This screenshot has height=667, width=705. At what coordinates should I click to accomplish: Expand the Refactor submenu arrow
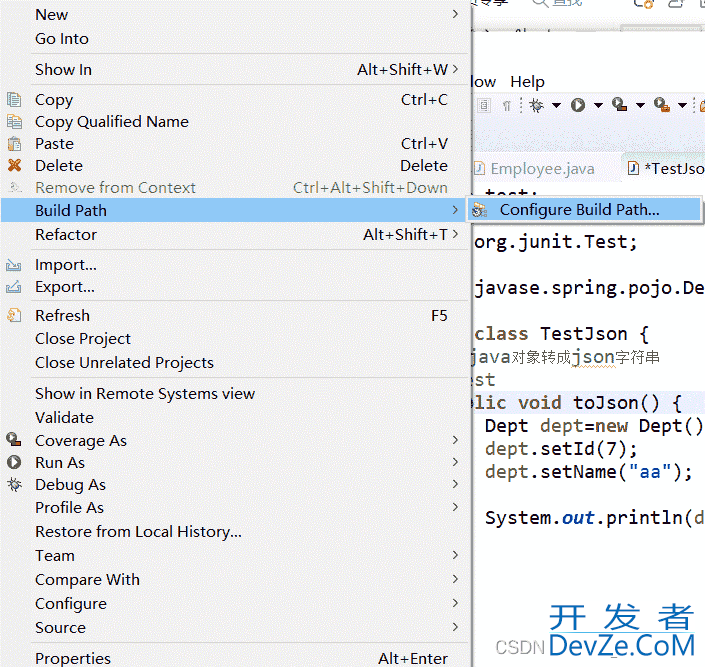pos(455,234)
